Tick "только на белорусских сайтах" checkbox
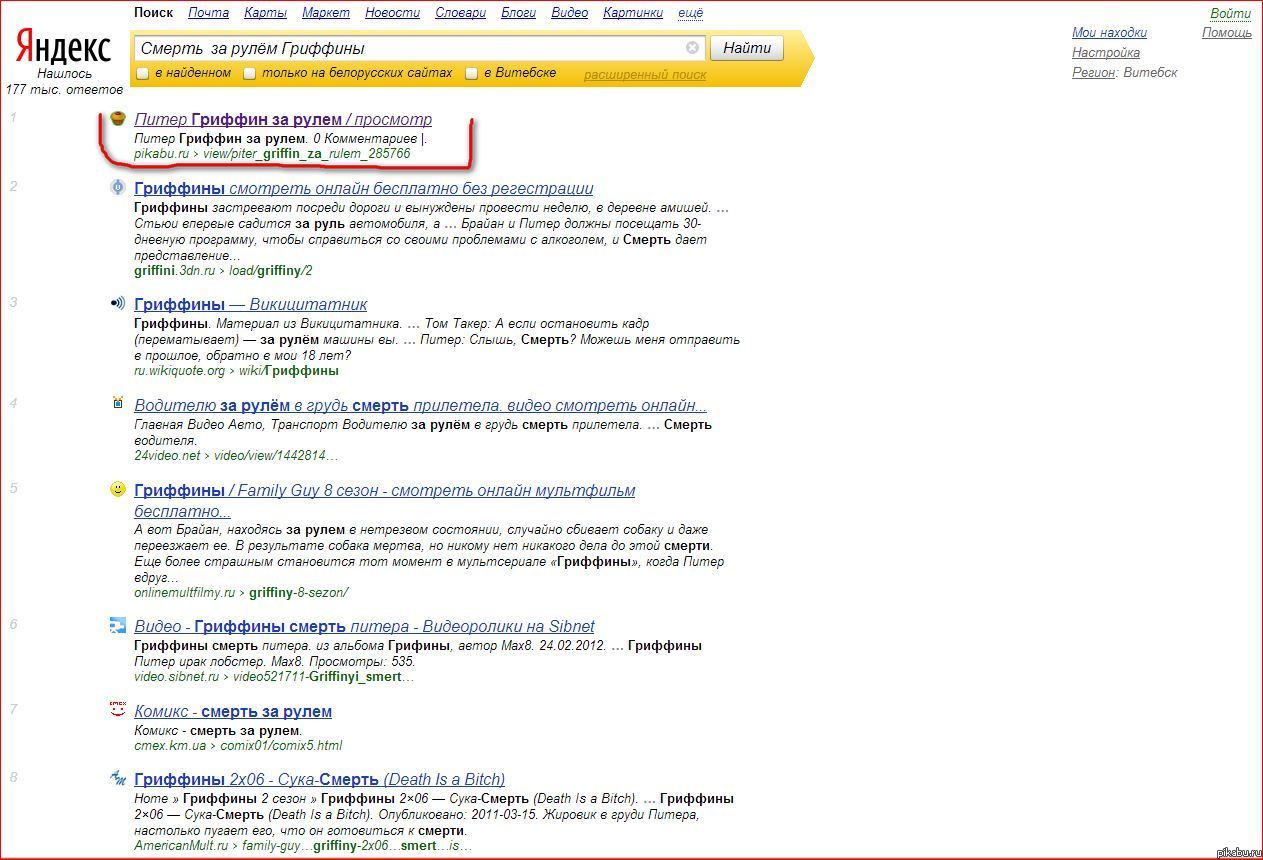This screenshot has height=860, width=1263. tap(250, 73)
